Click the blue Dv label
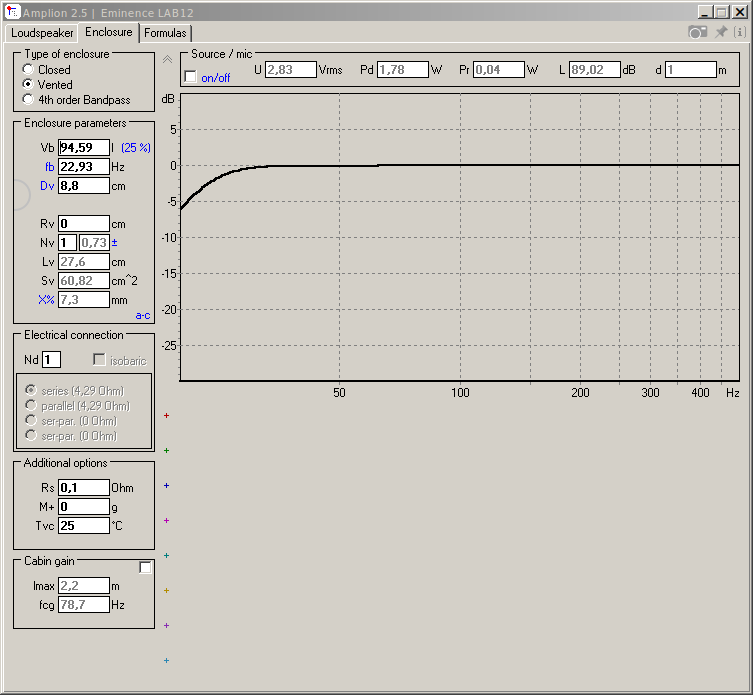753x695 pixels. pyautogui.click(x=47, y=186)
